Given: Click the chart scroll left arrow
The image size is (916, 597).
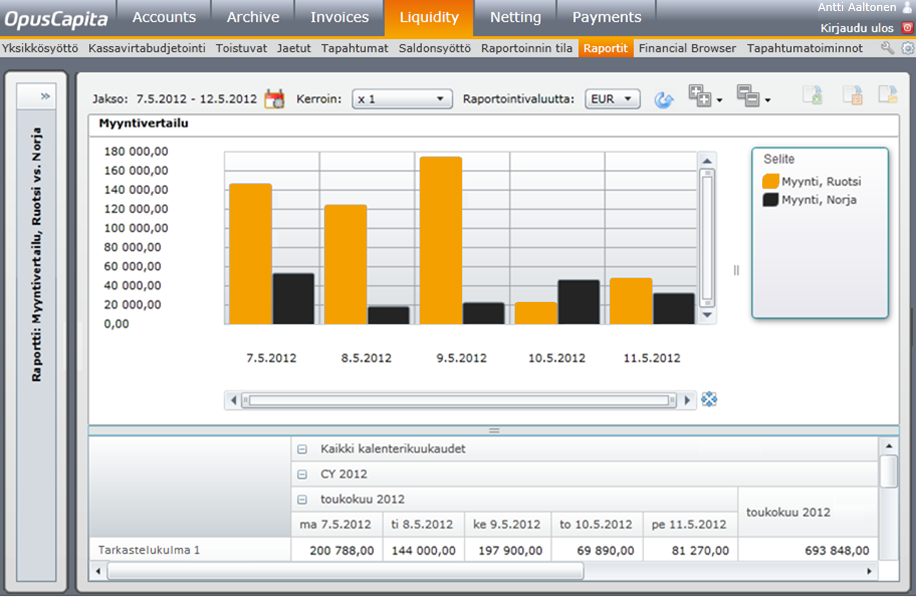Looking at the screenshot, I should [x=234, y=400].
